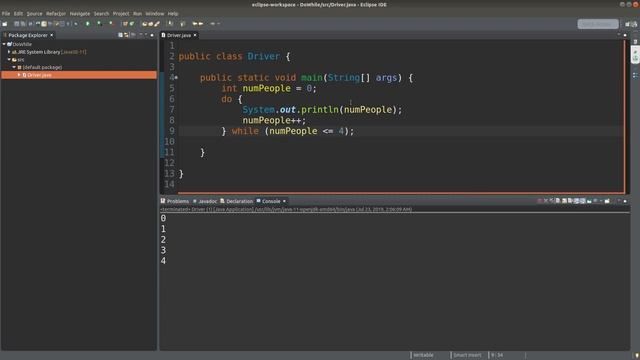This screenshot has width=640, height=360.
Task: Open the Refactor menu
Action: (56, 13)
